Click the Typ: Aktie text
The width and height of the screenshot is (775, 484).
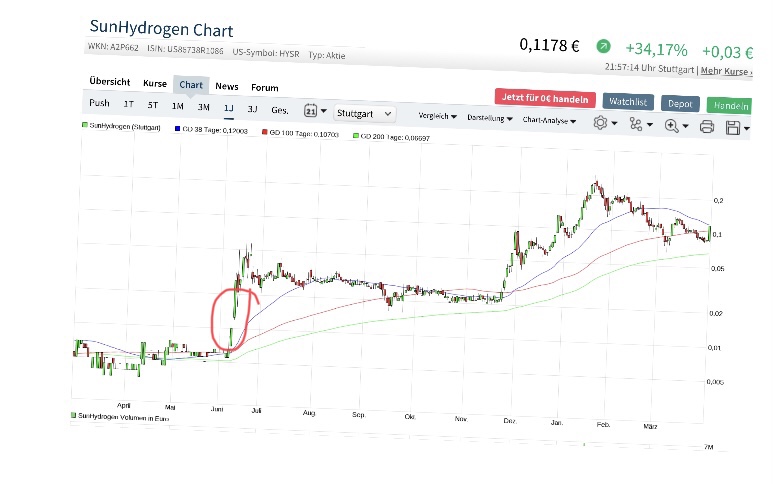click(x=327, y=55)
